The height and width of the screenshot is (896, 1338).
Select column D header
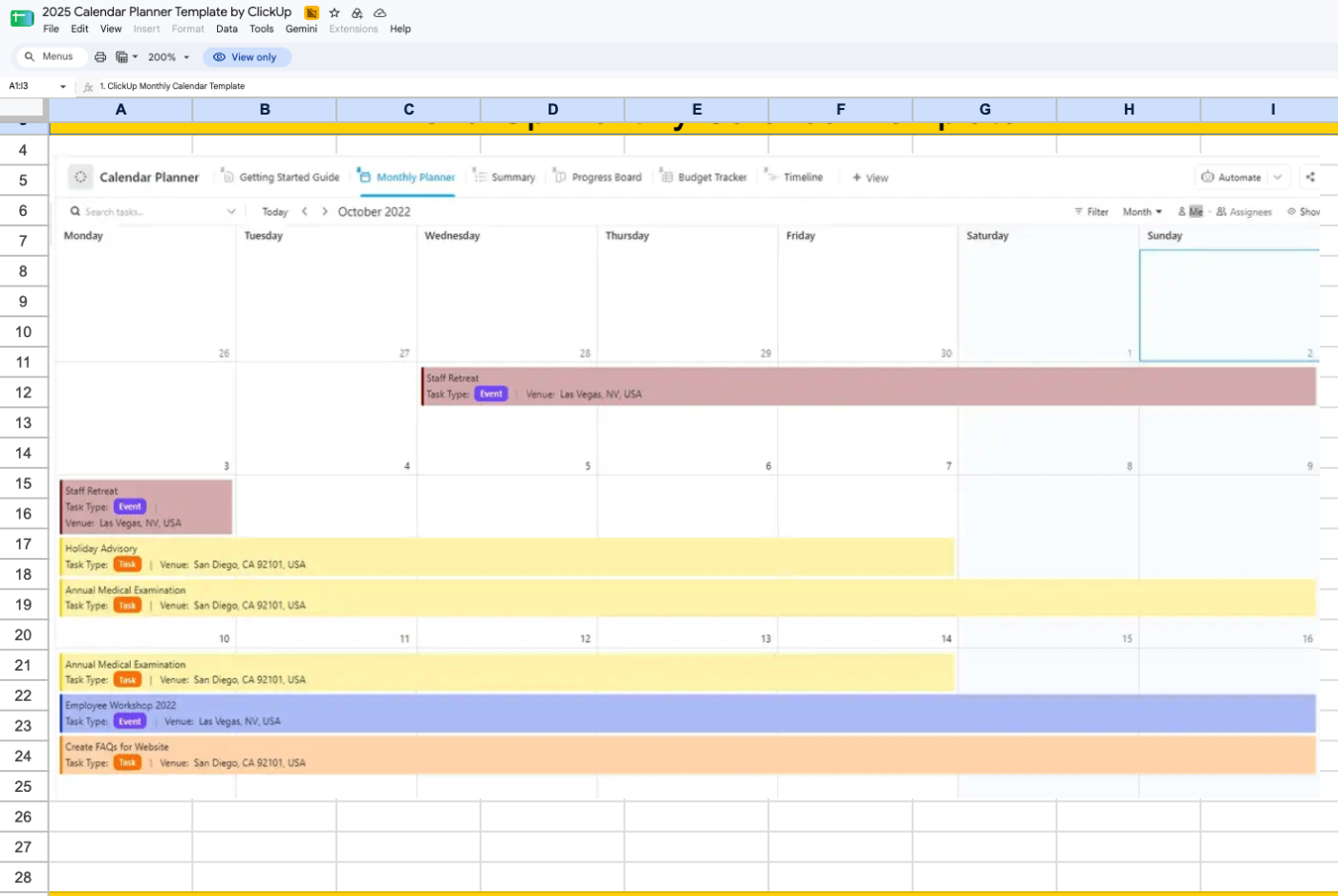tap(552, 109)
